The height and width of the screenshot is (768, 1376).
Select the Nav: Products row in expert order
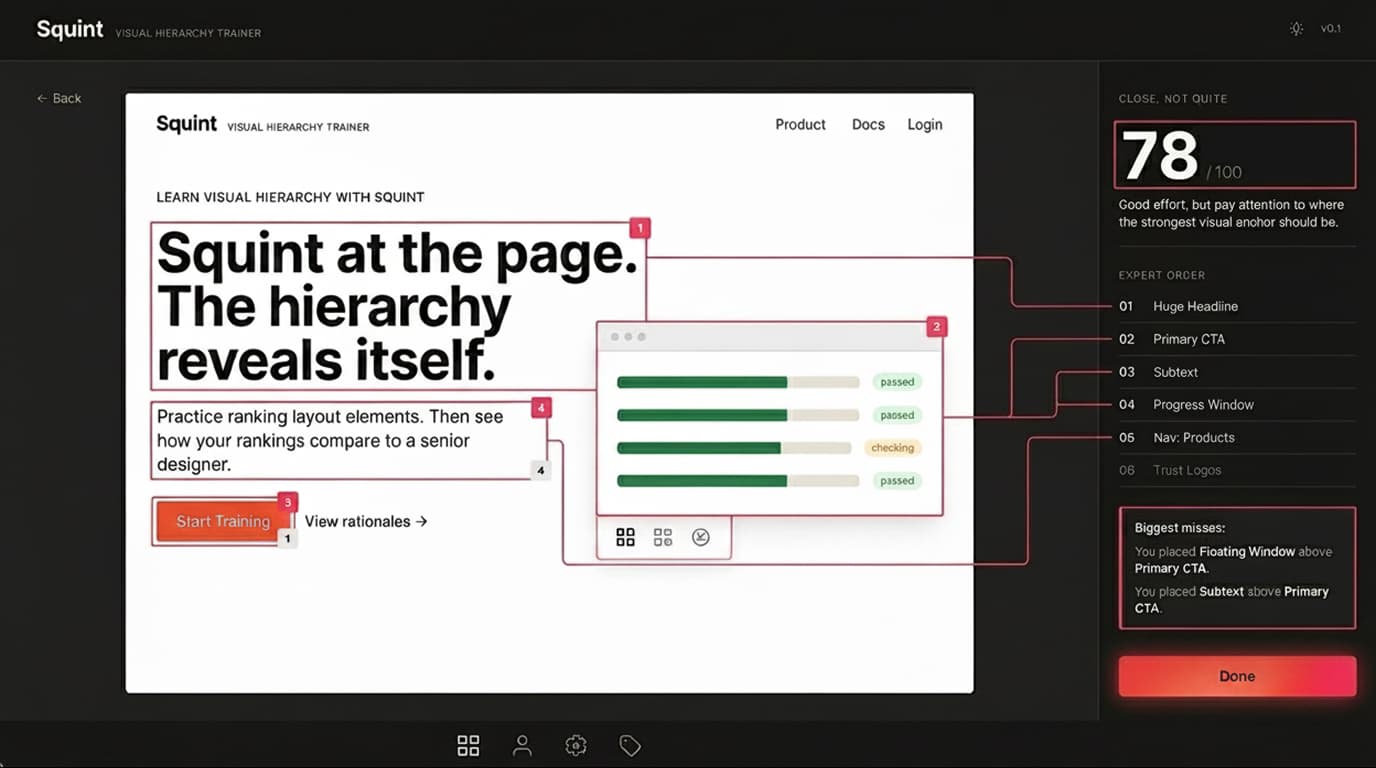click(1237, 438)
